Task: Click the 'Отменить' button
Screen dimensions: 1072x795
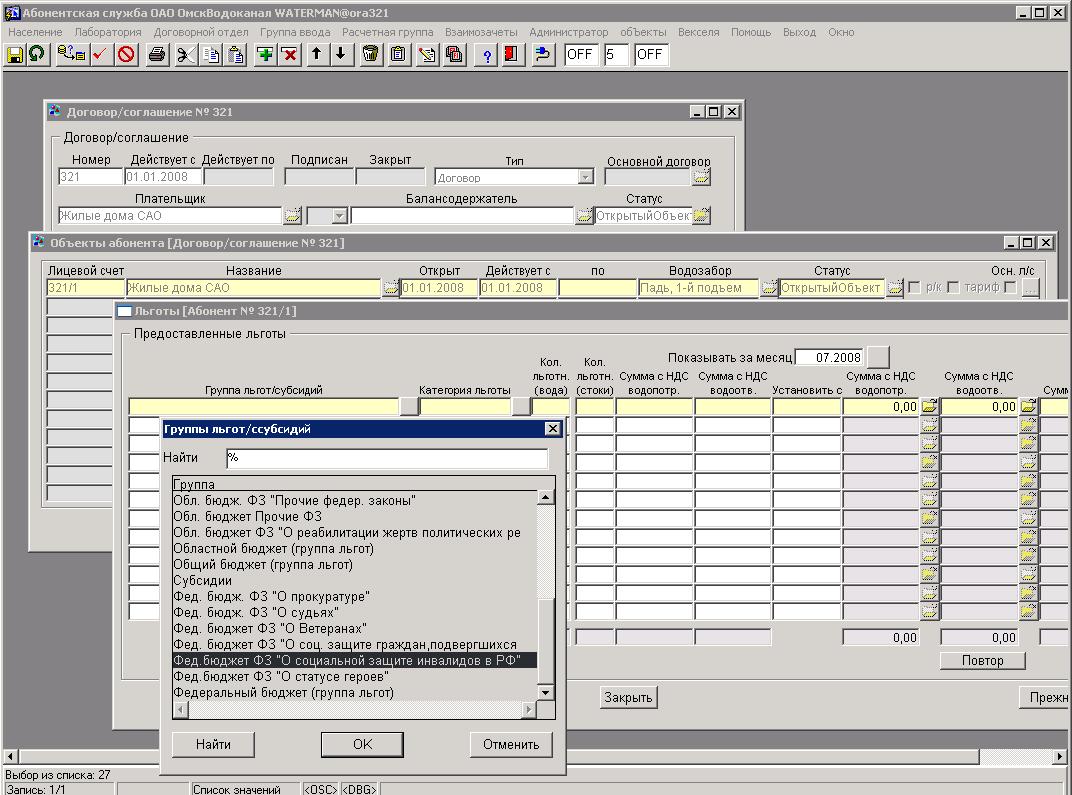Action: coord(511,744)
